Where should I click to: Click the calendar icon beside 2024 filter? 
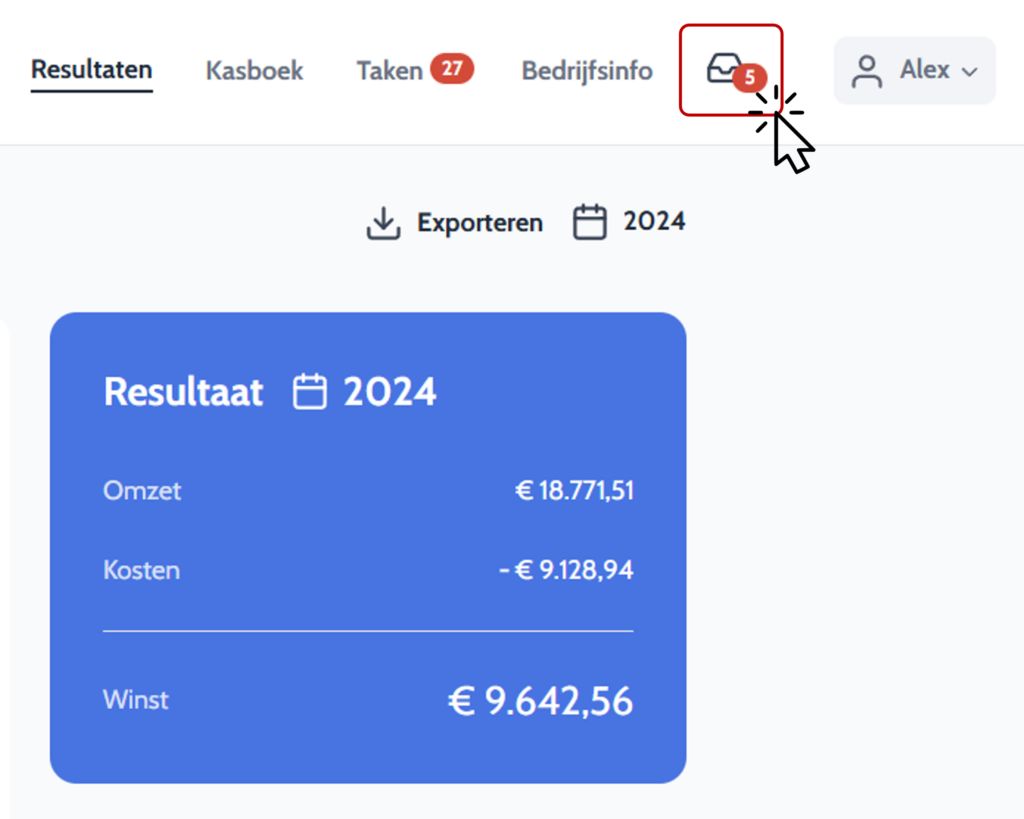click(x=590, y=222)
